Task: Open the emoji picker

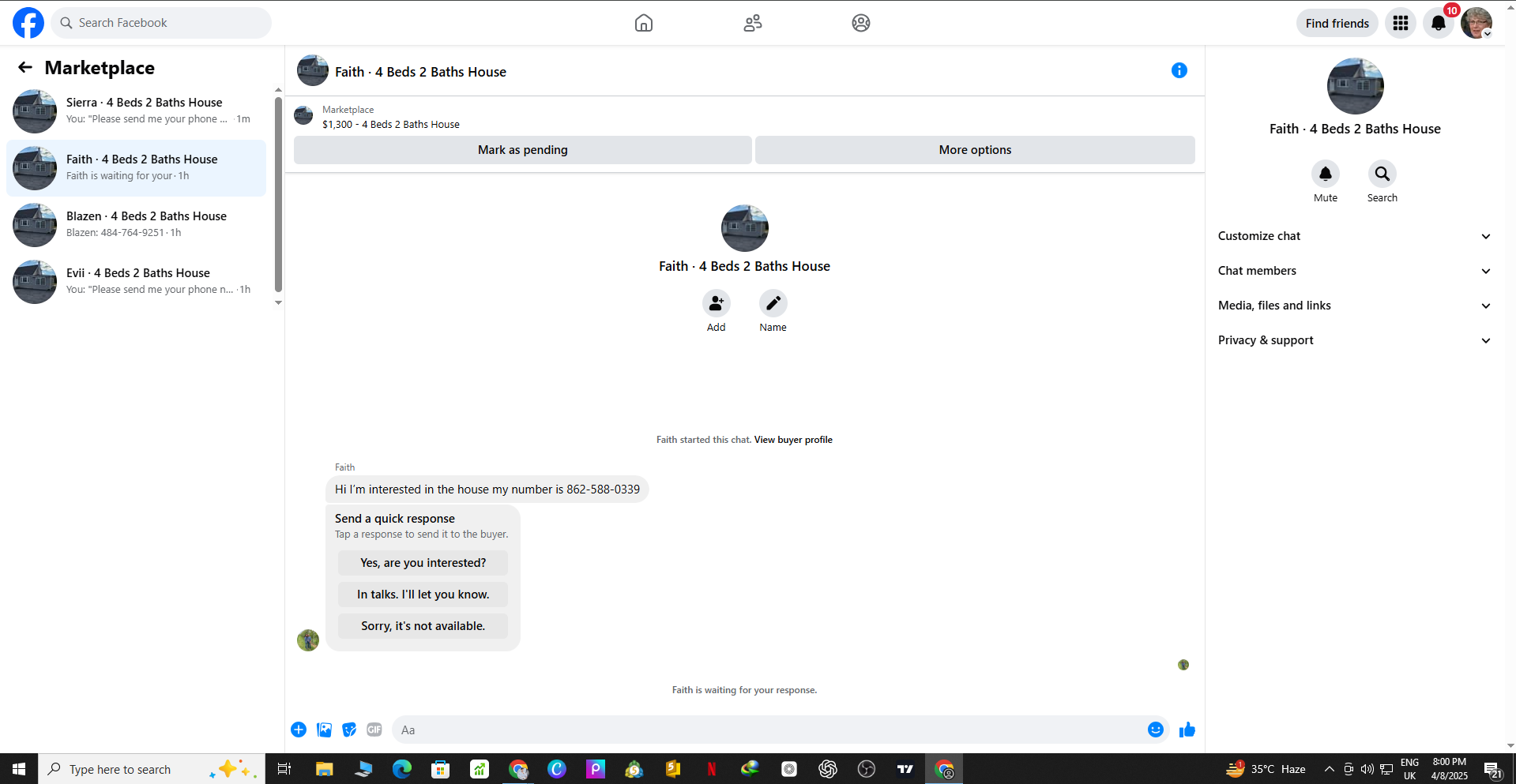Action: point(1156,730)
